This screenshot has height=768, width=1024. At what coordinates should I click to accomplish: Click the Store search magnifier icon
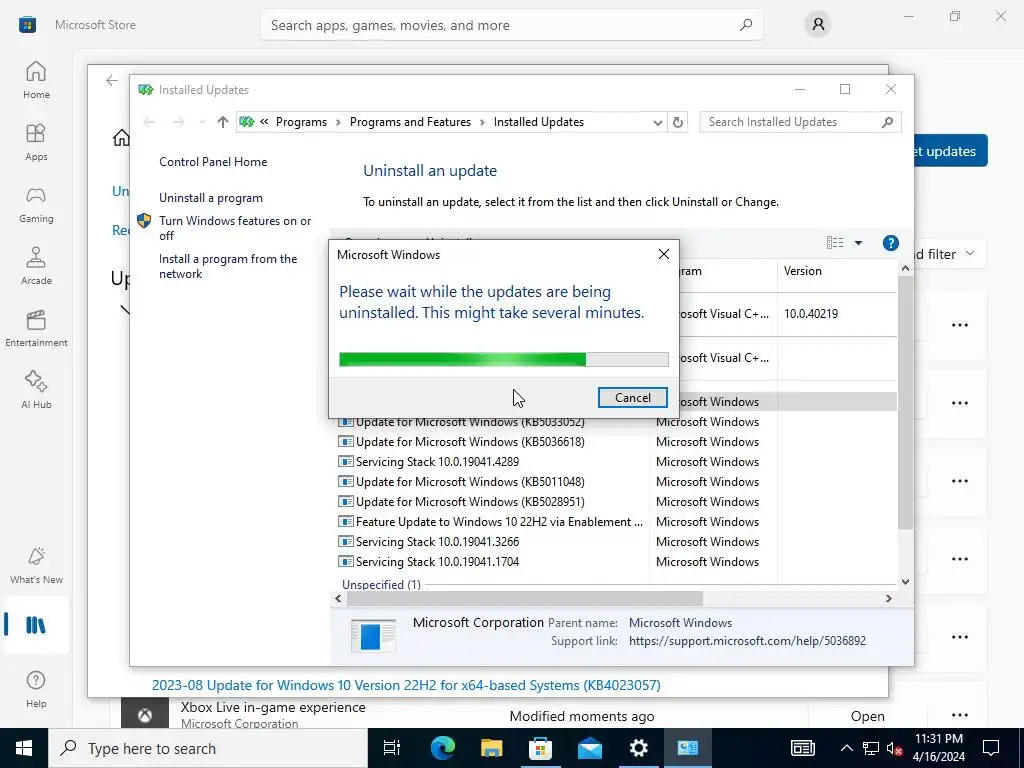746,25
